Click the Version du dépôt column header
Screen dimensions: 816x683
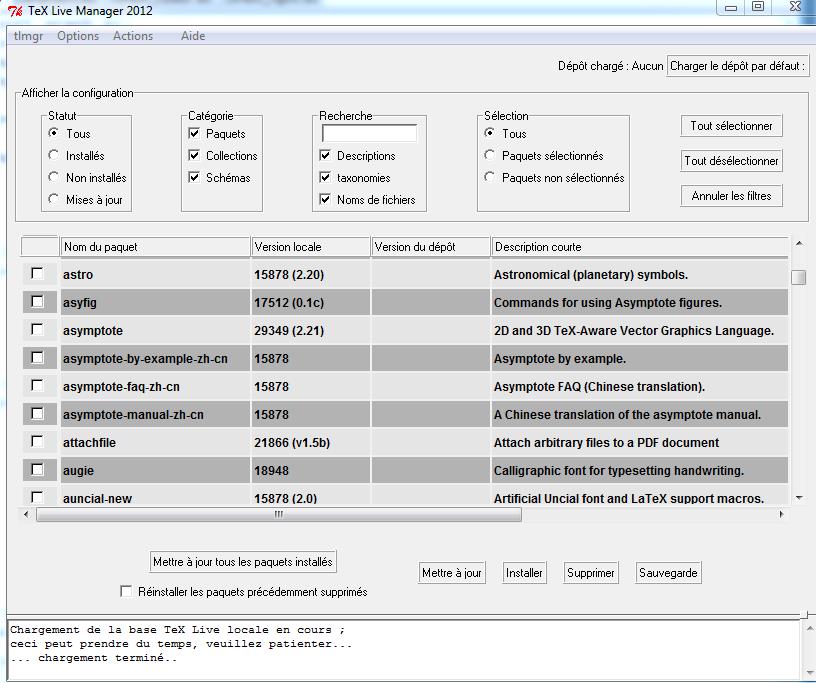coord(431,247)
